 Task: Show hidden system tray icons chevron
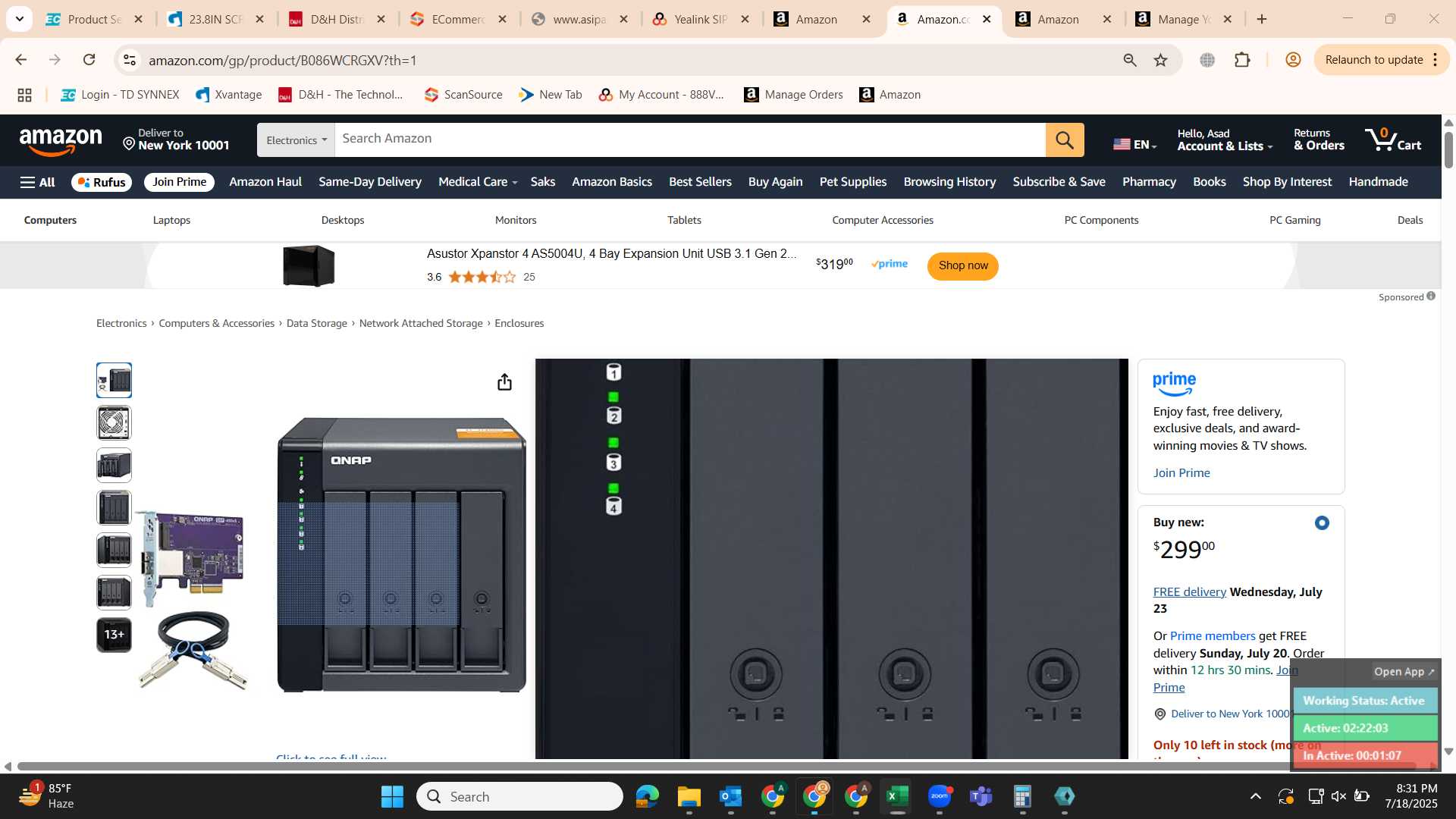tap(1256, 796)
